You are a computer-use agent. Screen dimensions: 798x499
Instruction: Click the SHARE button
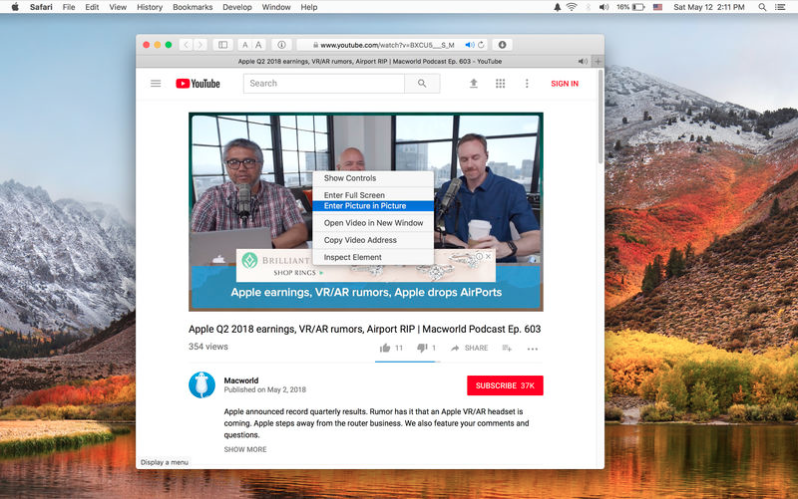point(469,348)
